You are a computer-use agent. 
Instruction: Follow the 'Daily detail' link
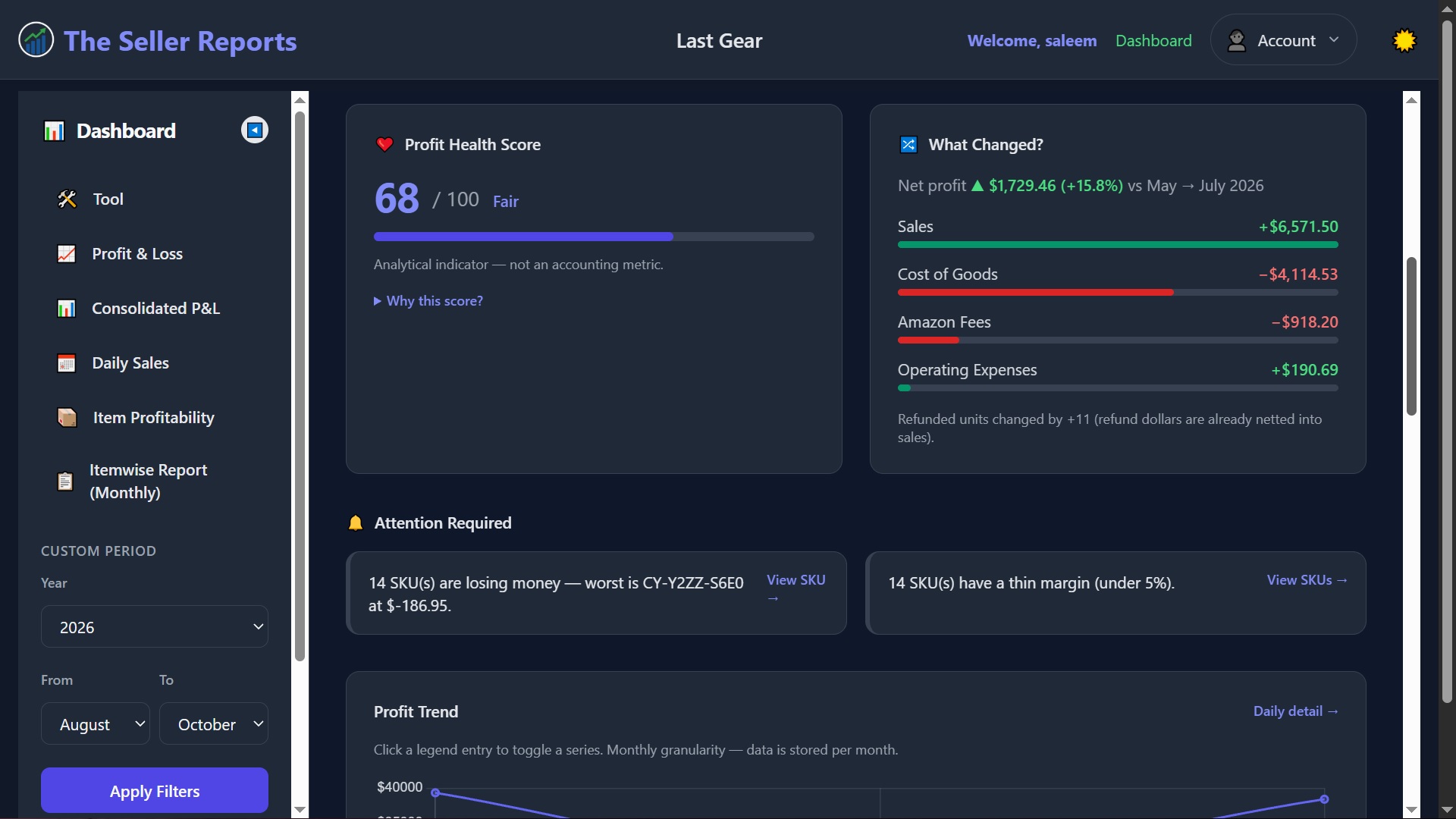(x=1295, y=711)
